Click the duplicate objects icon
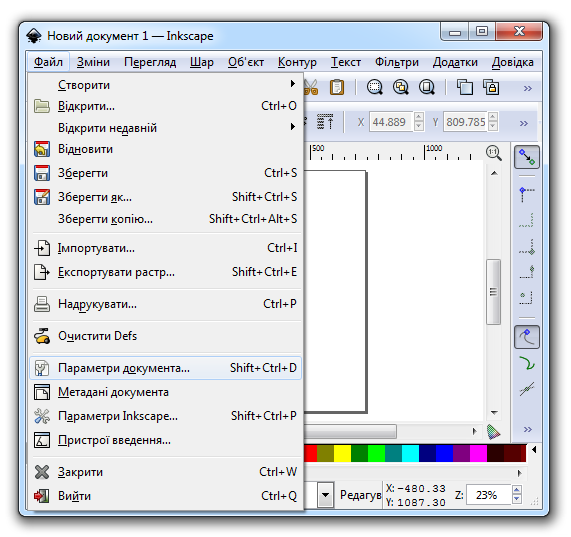The image size is (571, 537). 465,87
